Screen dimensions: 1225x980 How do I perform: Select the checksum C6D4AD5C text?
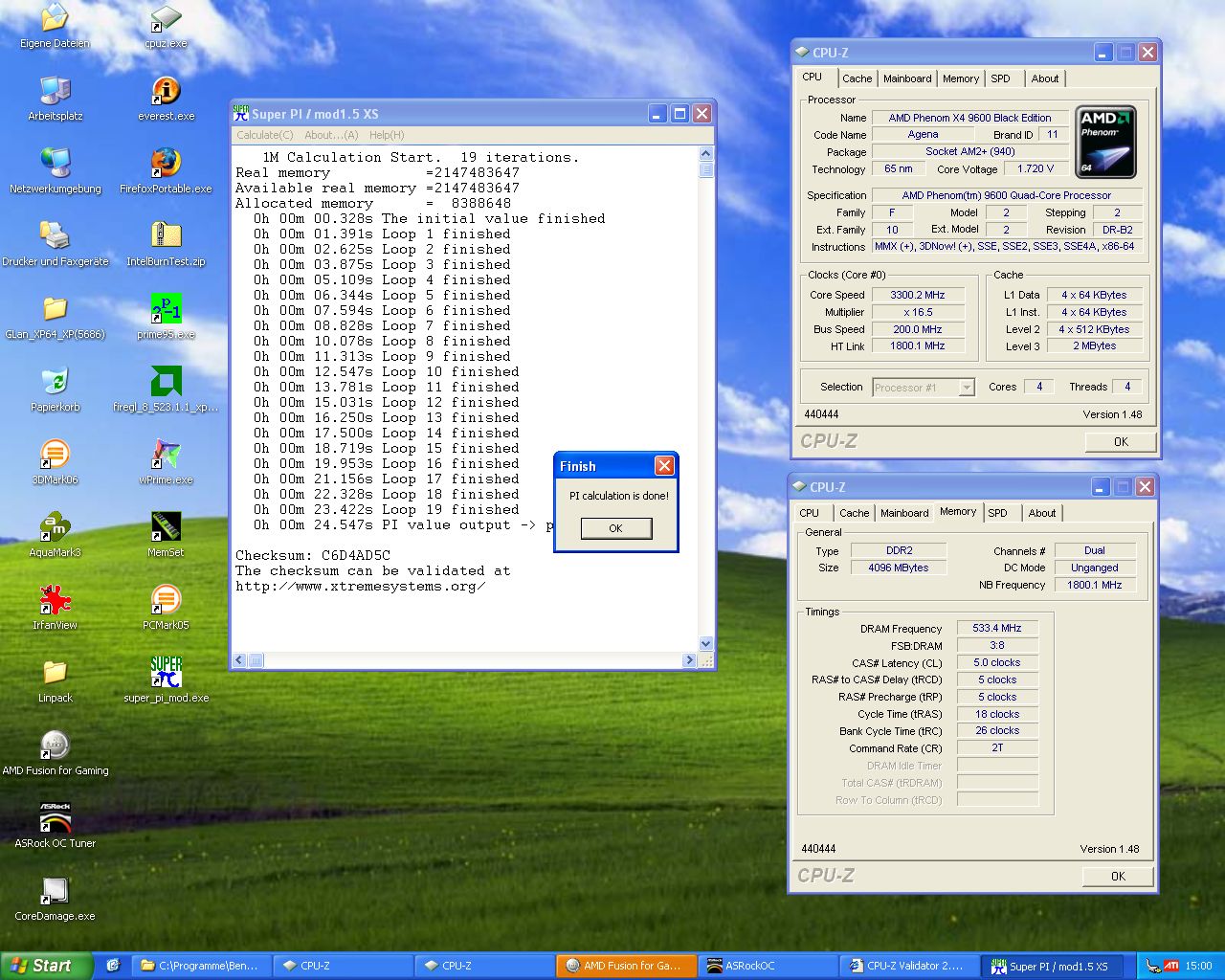point(356,555)
